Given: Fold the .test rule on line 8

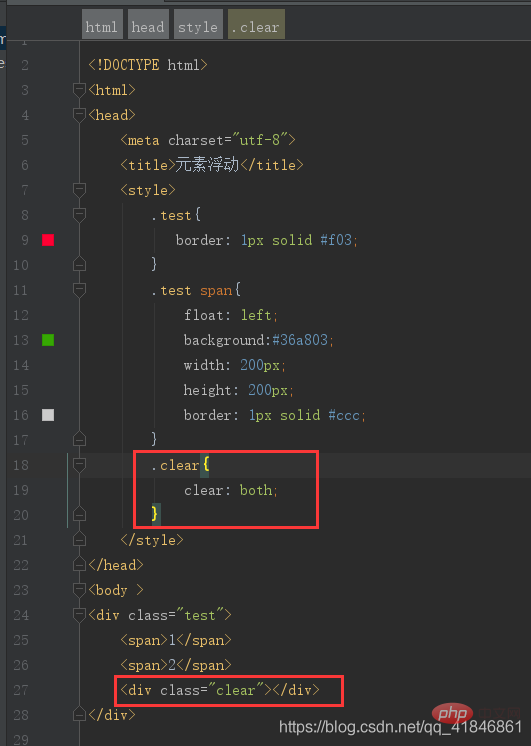Looking at the screenshot, I should point(79,215).
